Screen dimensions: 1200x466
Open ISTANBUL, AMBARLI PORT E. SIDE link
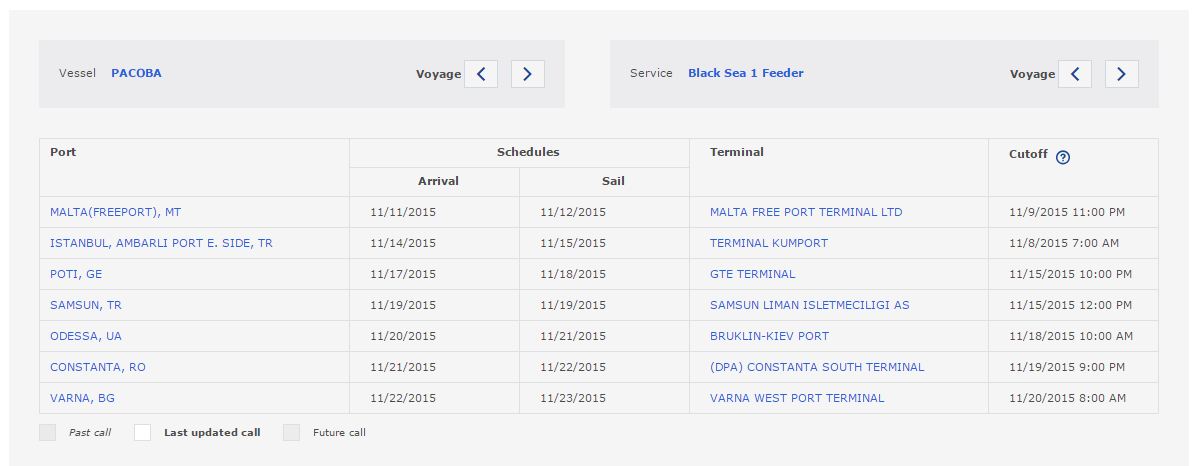pyautogui.click(x=161, y=243)
